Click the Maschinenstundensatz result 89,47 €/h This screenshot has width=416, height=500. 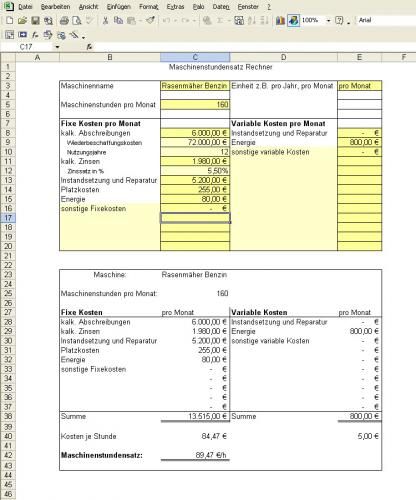[x=195, y=455]
